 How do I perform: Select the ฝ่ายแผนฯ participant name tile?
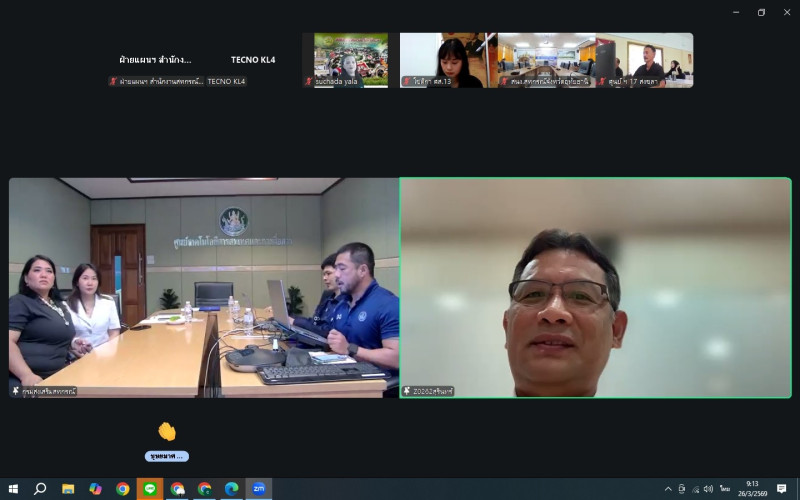(155, 60)
